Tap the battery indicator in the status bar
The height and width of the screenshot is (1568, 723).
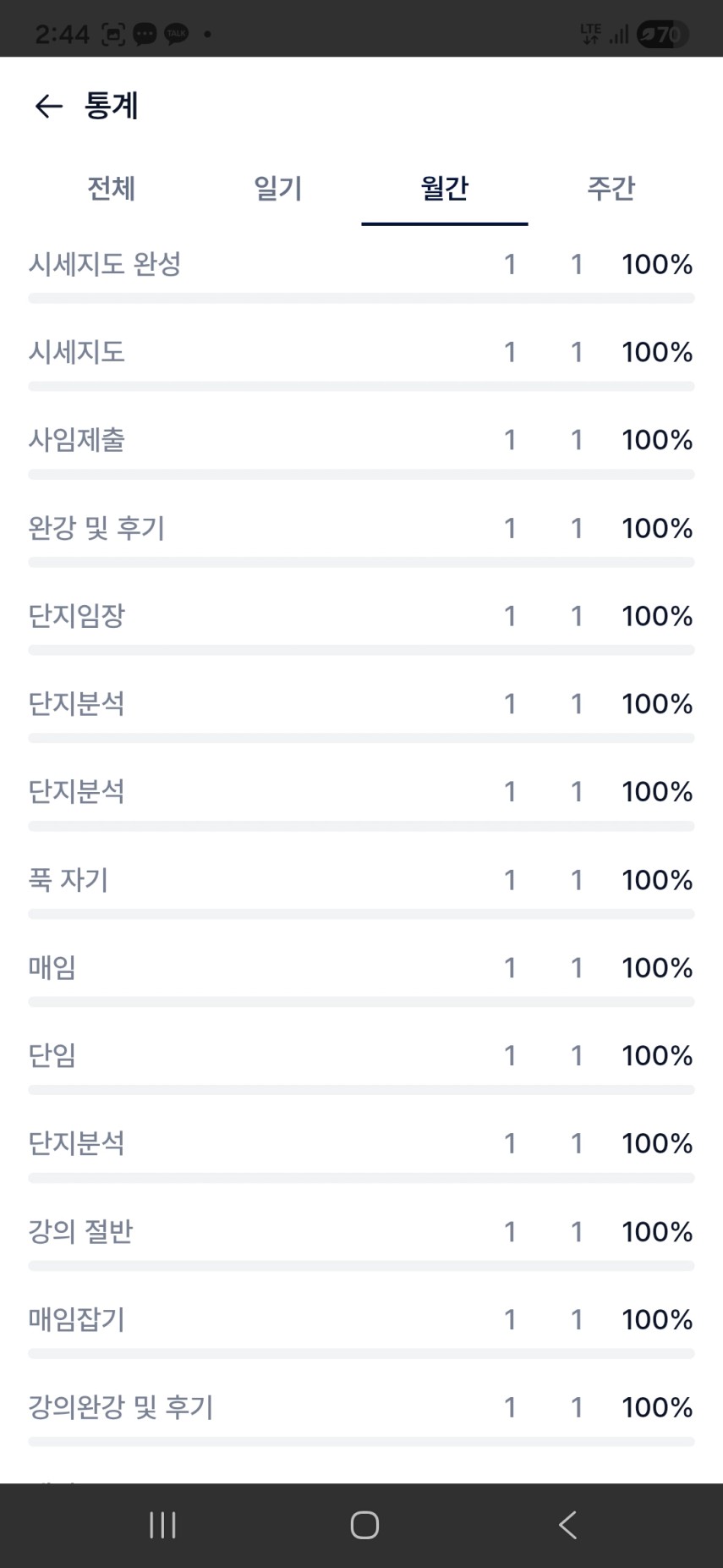tap(662, 35)
